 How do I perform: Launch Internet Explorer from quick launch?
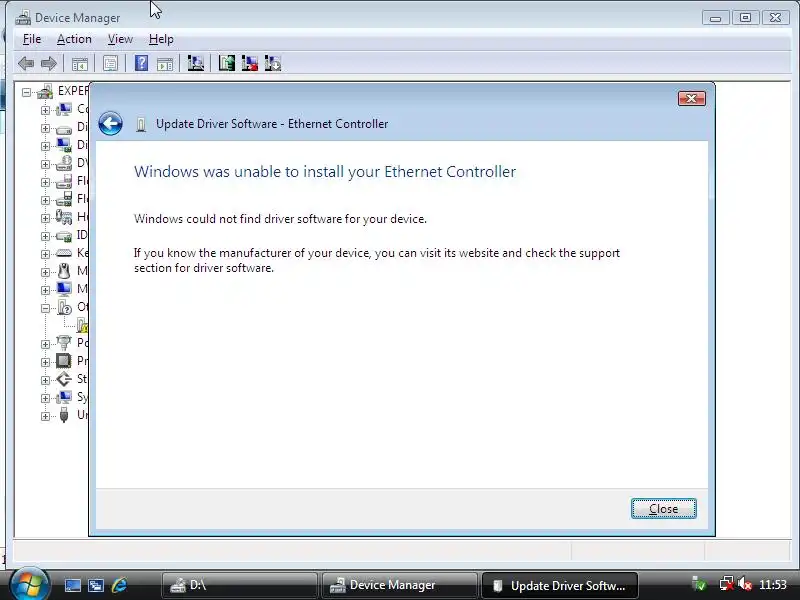pyautogui.click(x=119, y=585)
